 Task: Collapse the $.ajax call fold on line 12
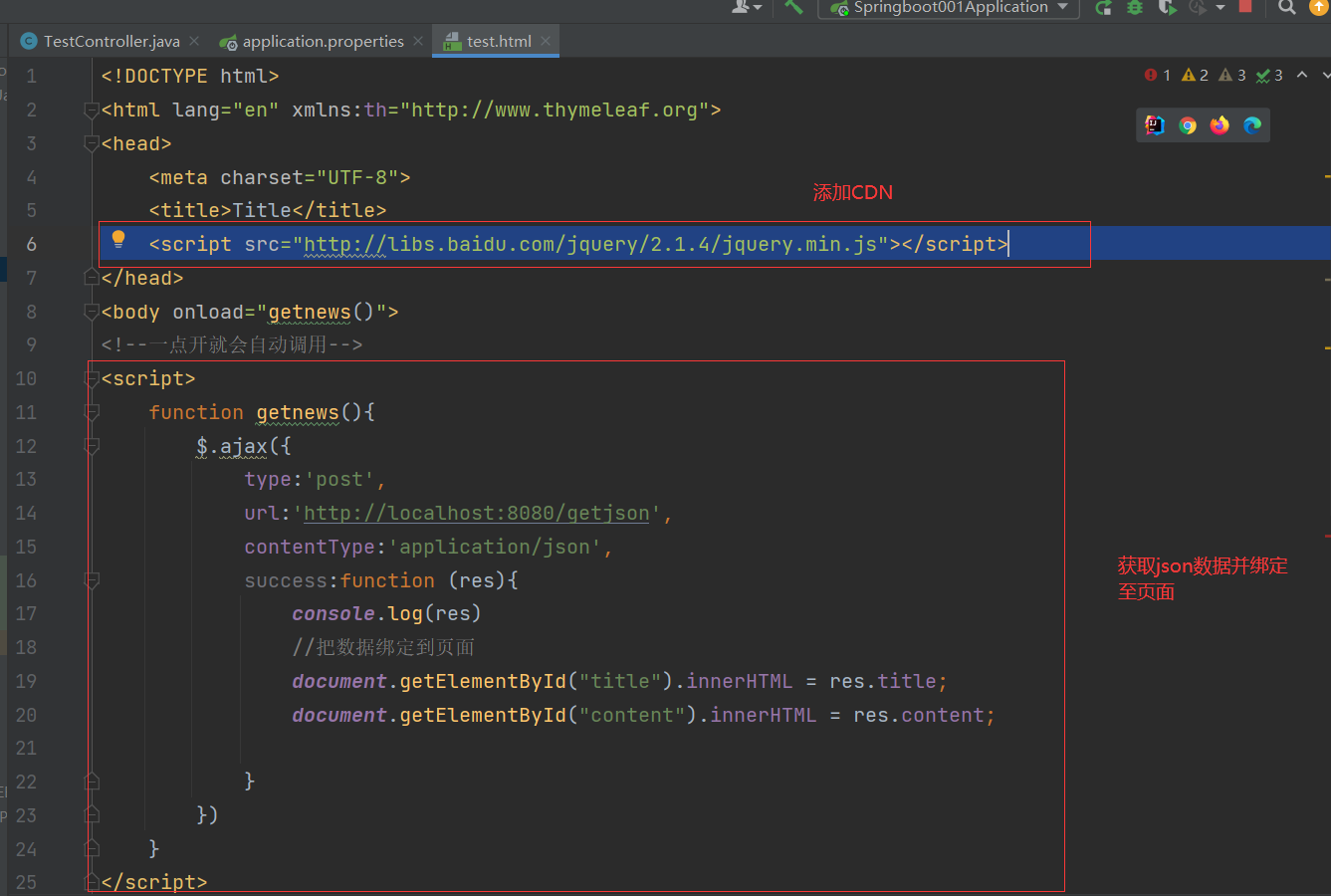[x=92, y=446]
